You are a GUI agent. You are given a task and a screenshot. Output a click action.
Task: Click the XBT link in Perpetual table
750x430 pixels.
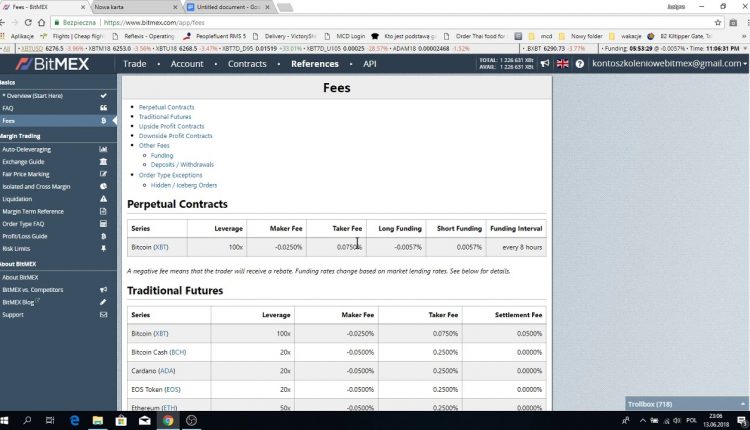click(161, 247)
